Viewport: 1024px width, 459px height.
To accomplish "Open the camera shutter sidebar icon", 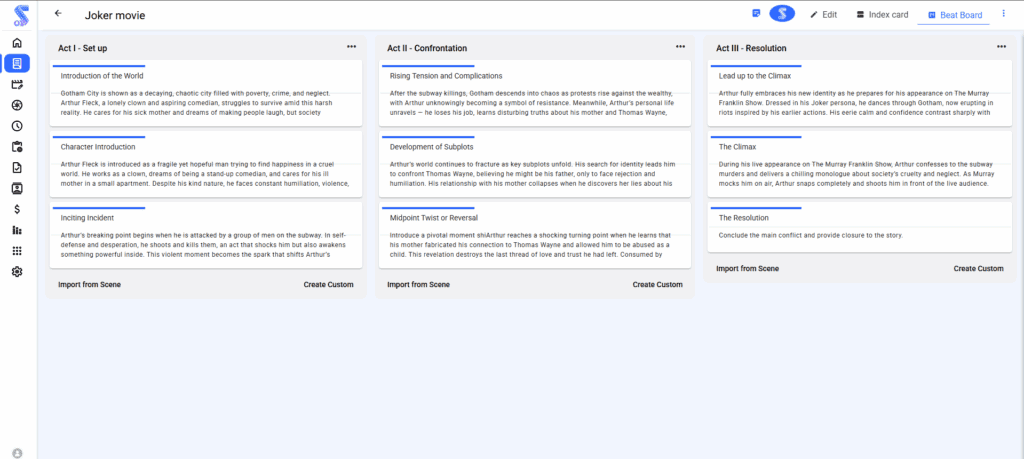I will coord(17,105).
